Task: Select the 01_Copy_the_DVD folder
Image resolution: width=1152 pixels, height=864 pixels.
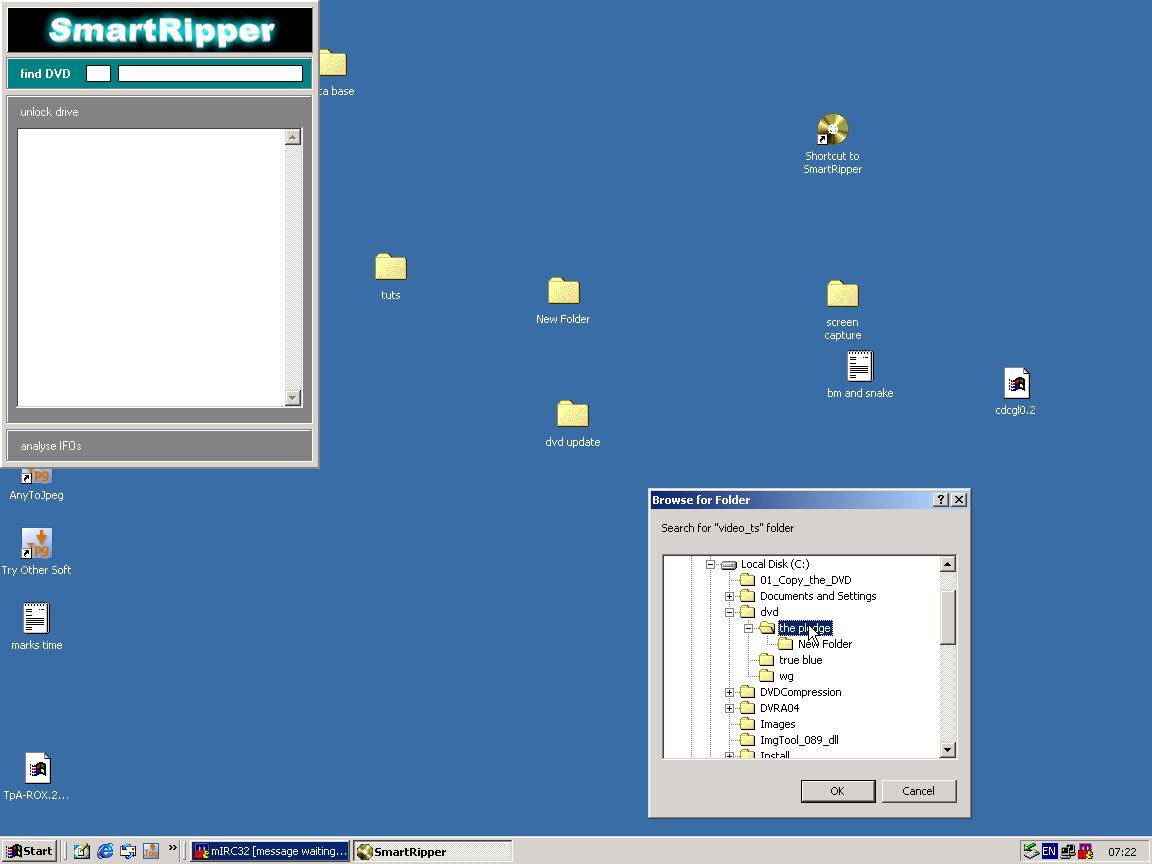Action: tap(805, 580)
